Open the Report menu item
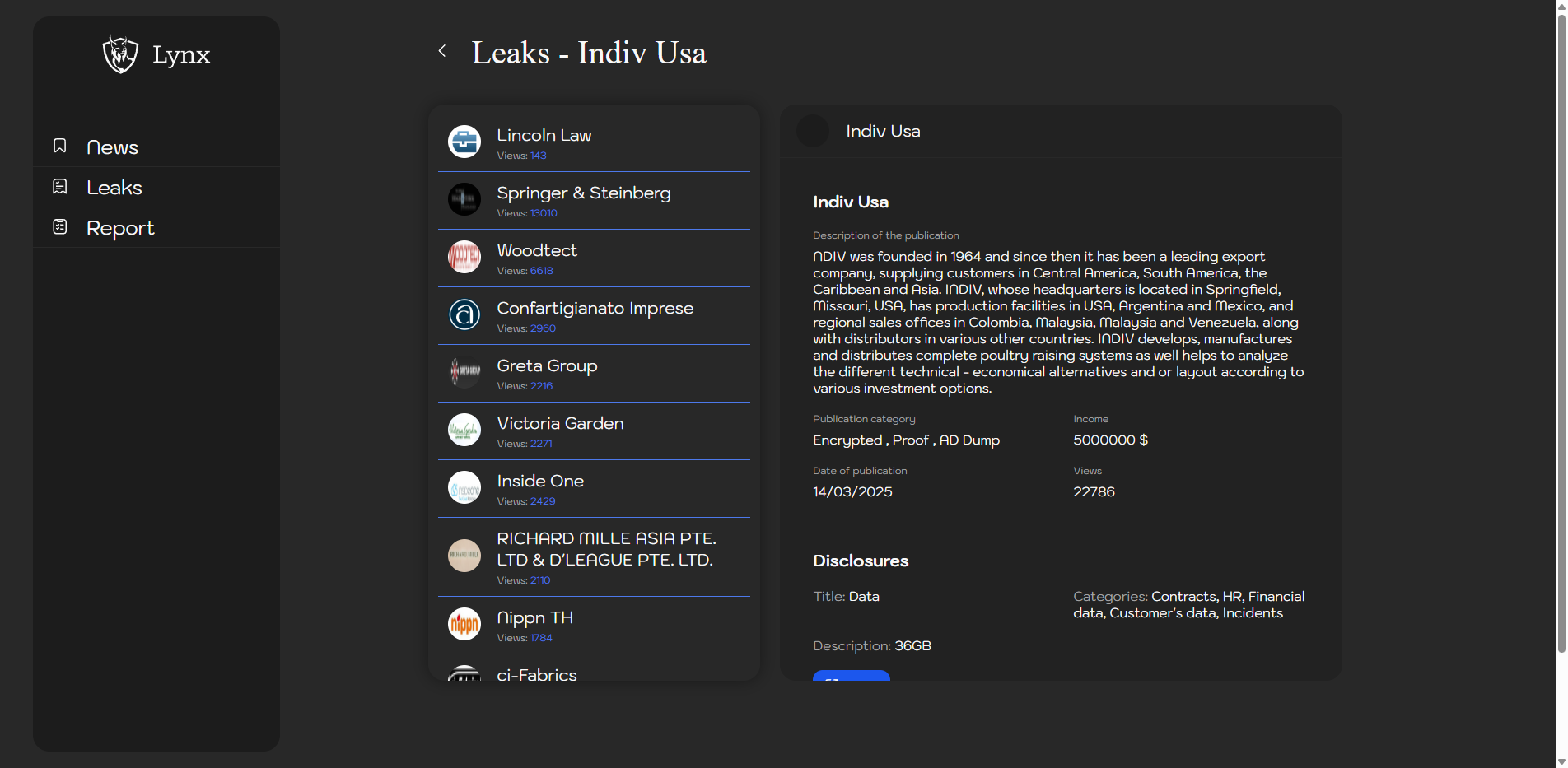This screenshot has height=768, width=1568. tap(120, 228)
